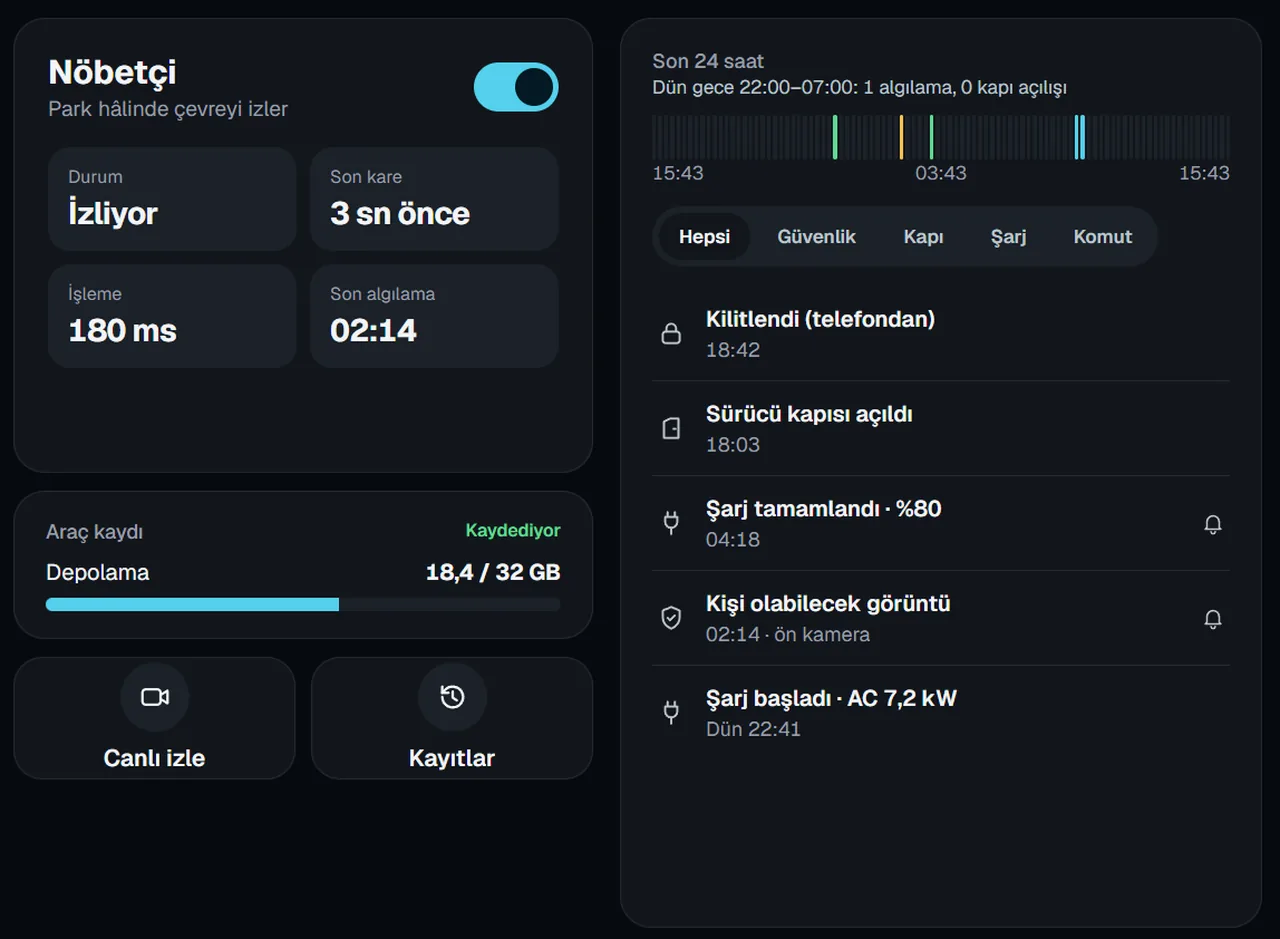Click the yellow marker on the timeline
The width and height of the screenshot is (1280, 939).
coord(901,137)
